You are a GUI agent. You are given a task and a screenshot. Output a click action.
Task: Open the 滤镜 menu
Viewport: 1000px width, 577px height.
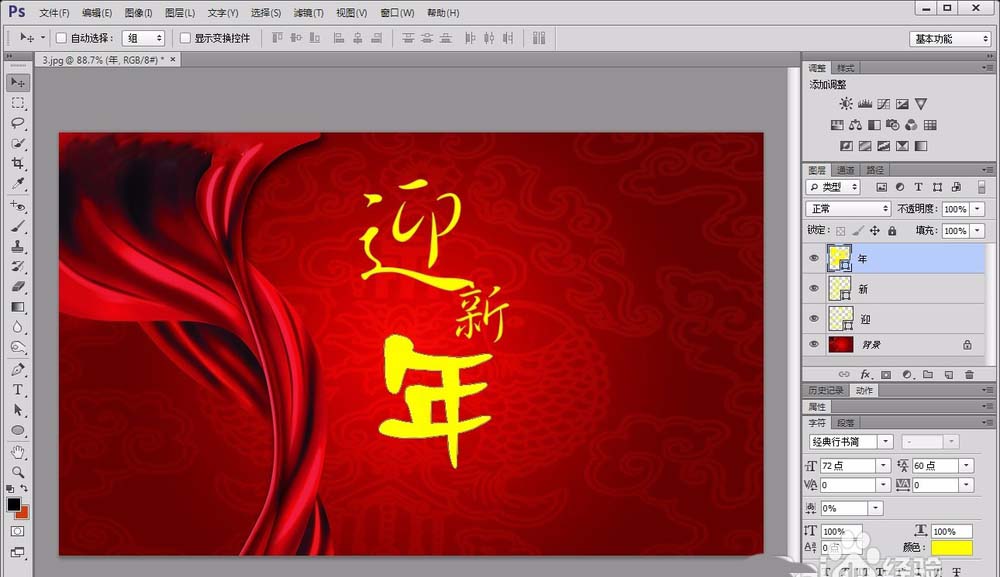[307, 12]
